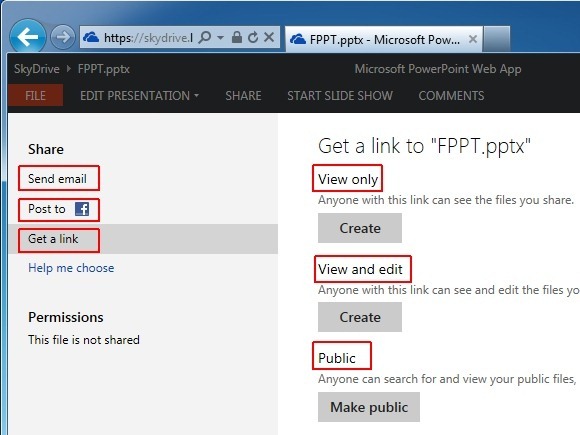Click Create under View and edit
Image resolution: width=580 pixels, height=435 pixels.
pos(360,317)
